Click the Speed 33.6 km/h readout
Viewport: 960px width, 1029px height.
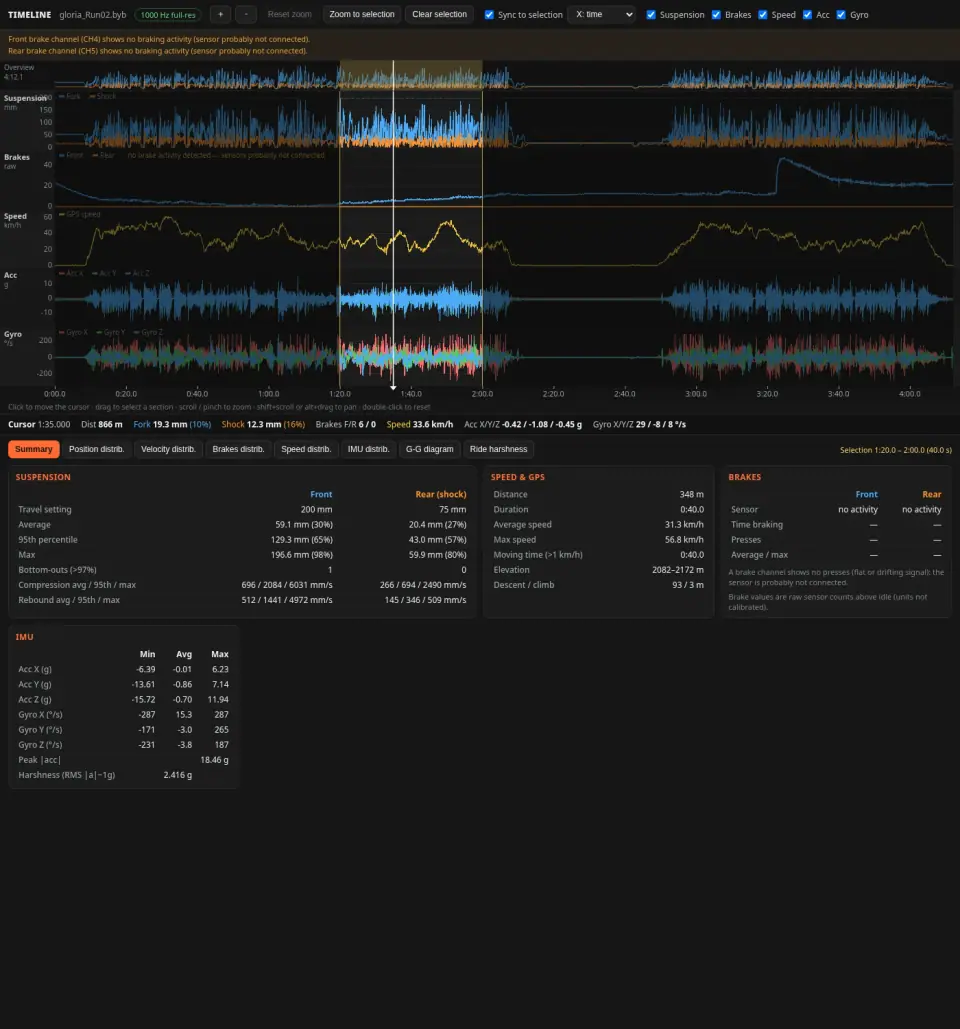coord(419,425)
